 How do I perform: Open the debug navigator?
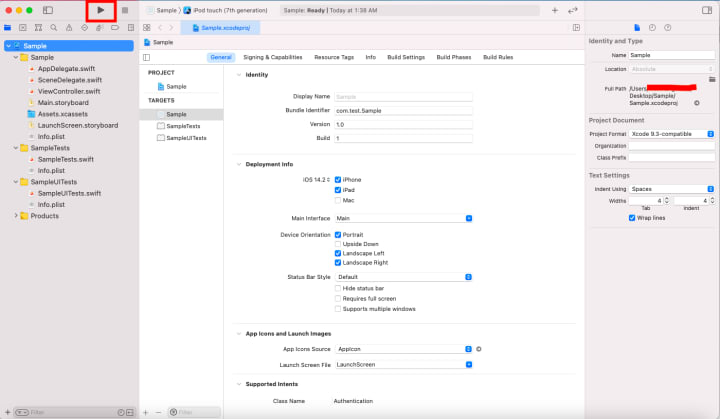point(100,28)
